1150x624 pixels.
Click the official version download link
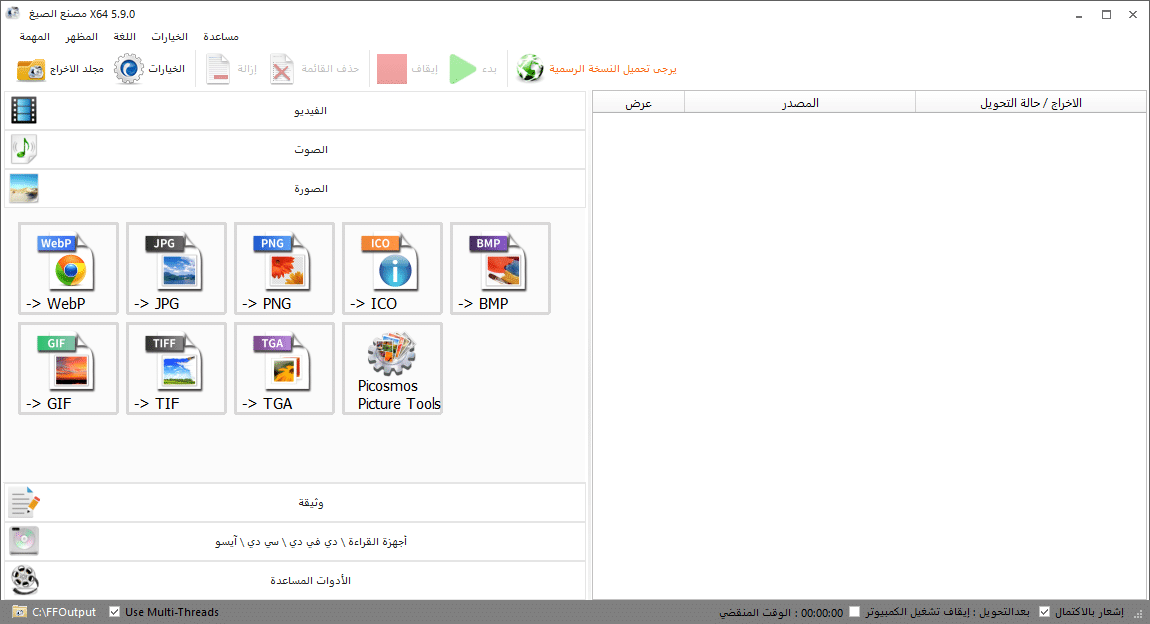point(597,69)
